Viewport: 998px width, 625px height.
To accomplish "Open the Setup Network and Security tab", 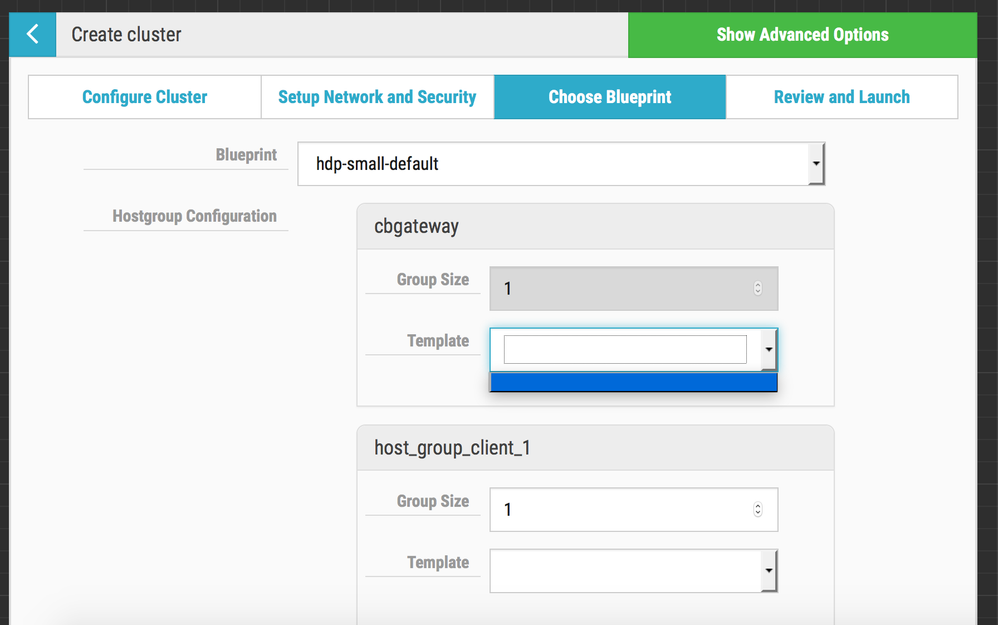I will click(x=377, y=97).
